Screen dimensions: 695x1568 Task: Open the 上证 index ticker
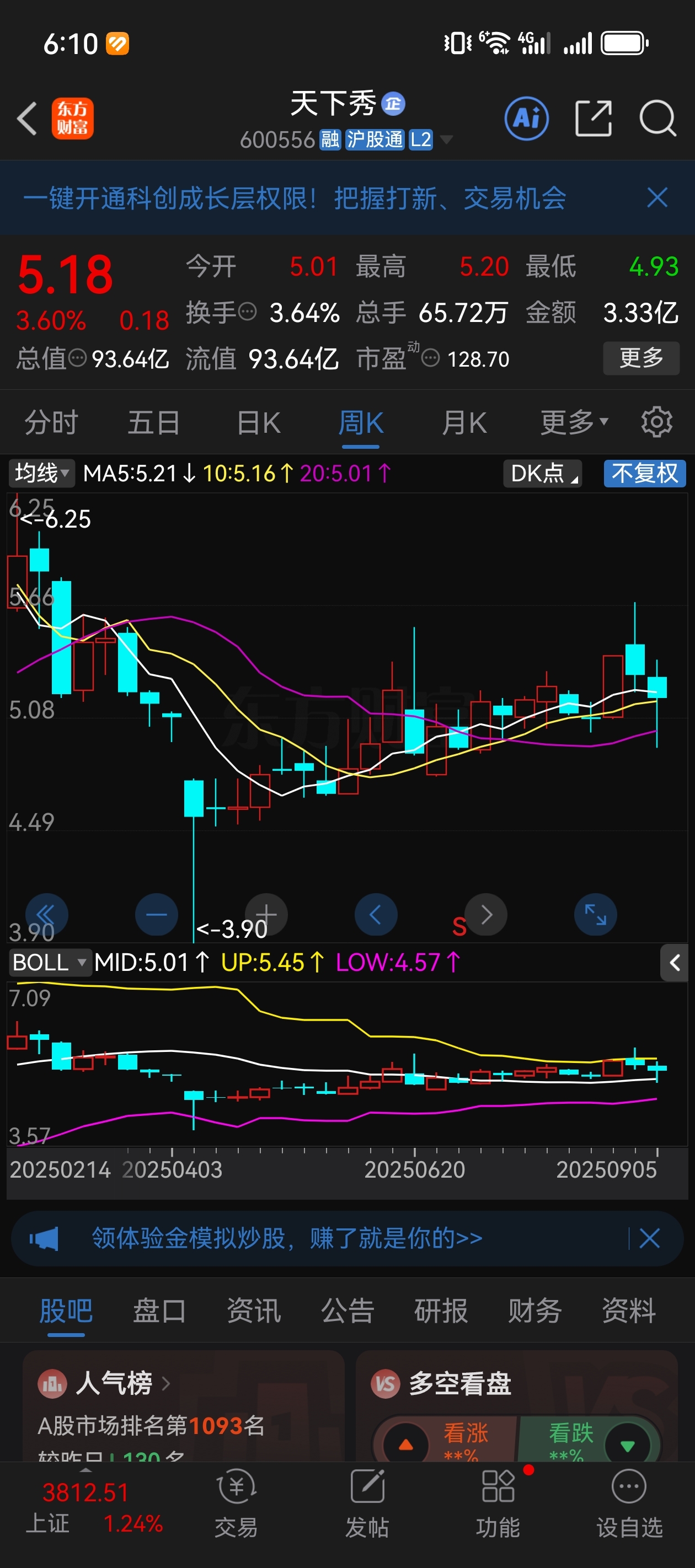(x=94, y=1508)
